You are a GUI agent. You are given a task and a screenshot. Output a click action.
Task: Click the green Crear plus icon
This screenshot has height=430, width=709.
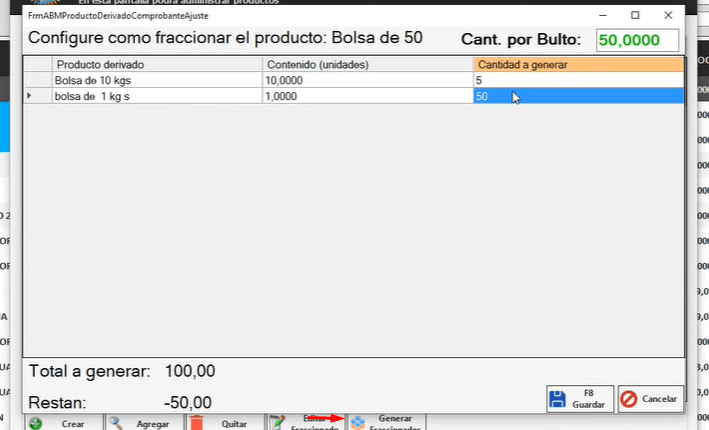(35, 423)
